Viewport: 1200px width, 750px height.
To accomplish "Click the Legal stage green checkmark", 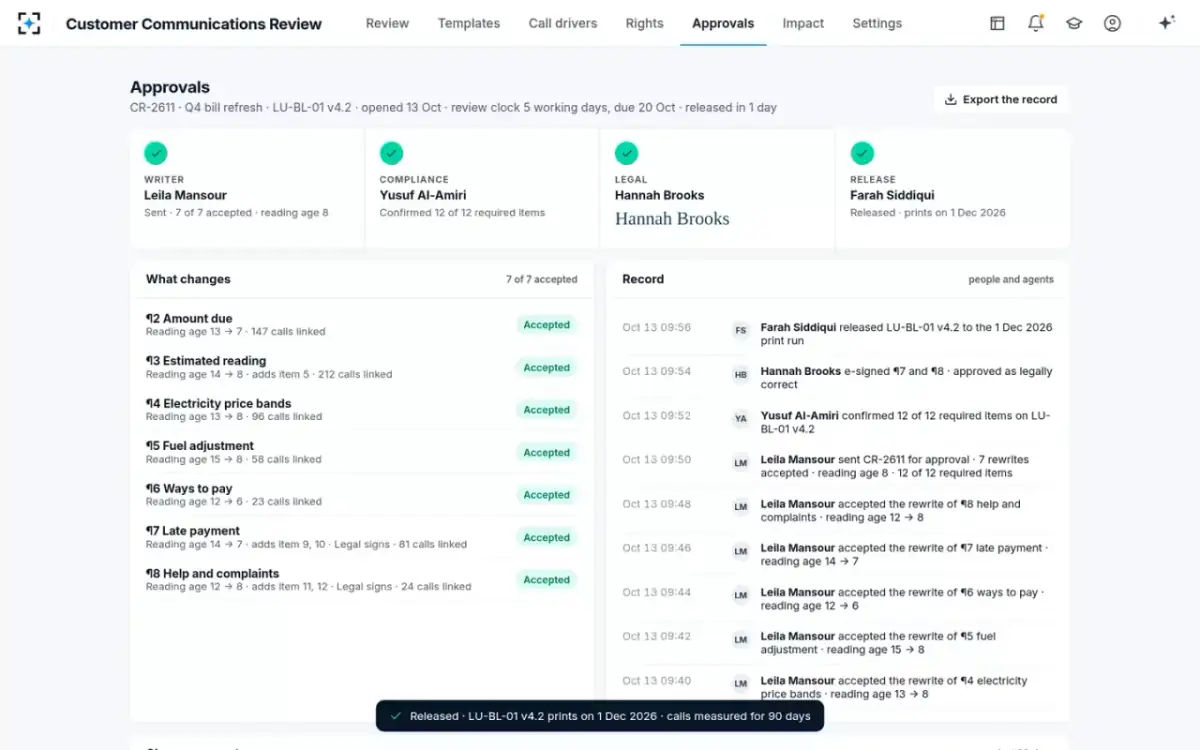I will tap(626, 153).
